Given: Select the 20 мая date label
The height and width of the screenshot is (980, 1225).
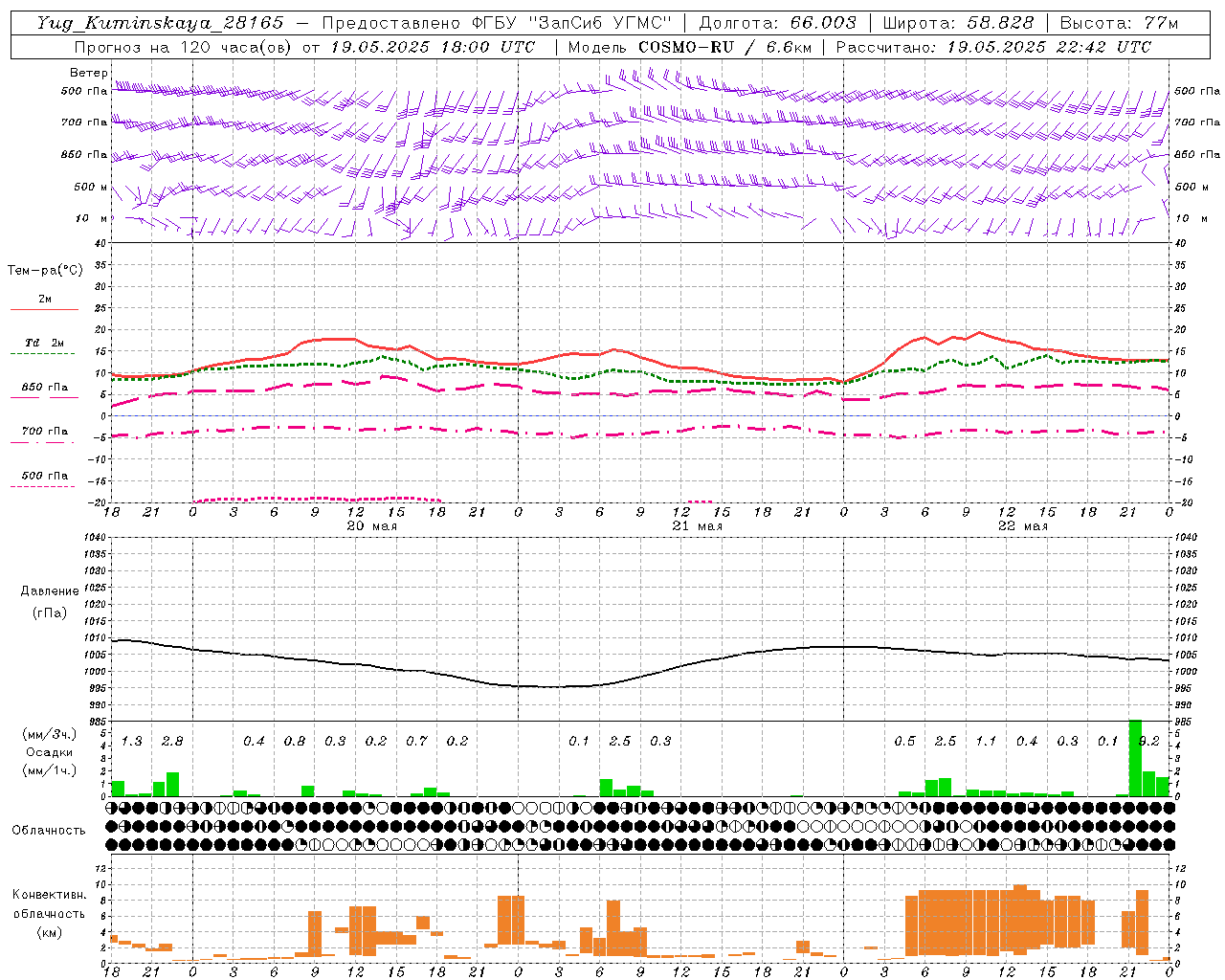Looking at the screenshot, I should tap(371, 526).
